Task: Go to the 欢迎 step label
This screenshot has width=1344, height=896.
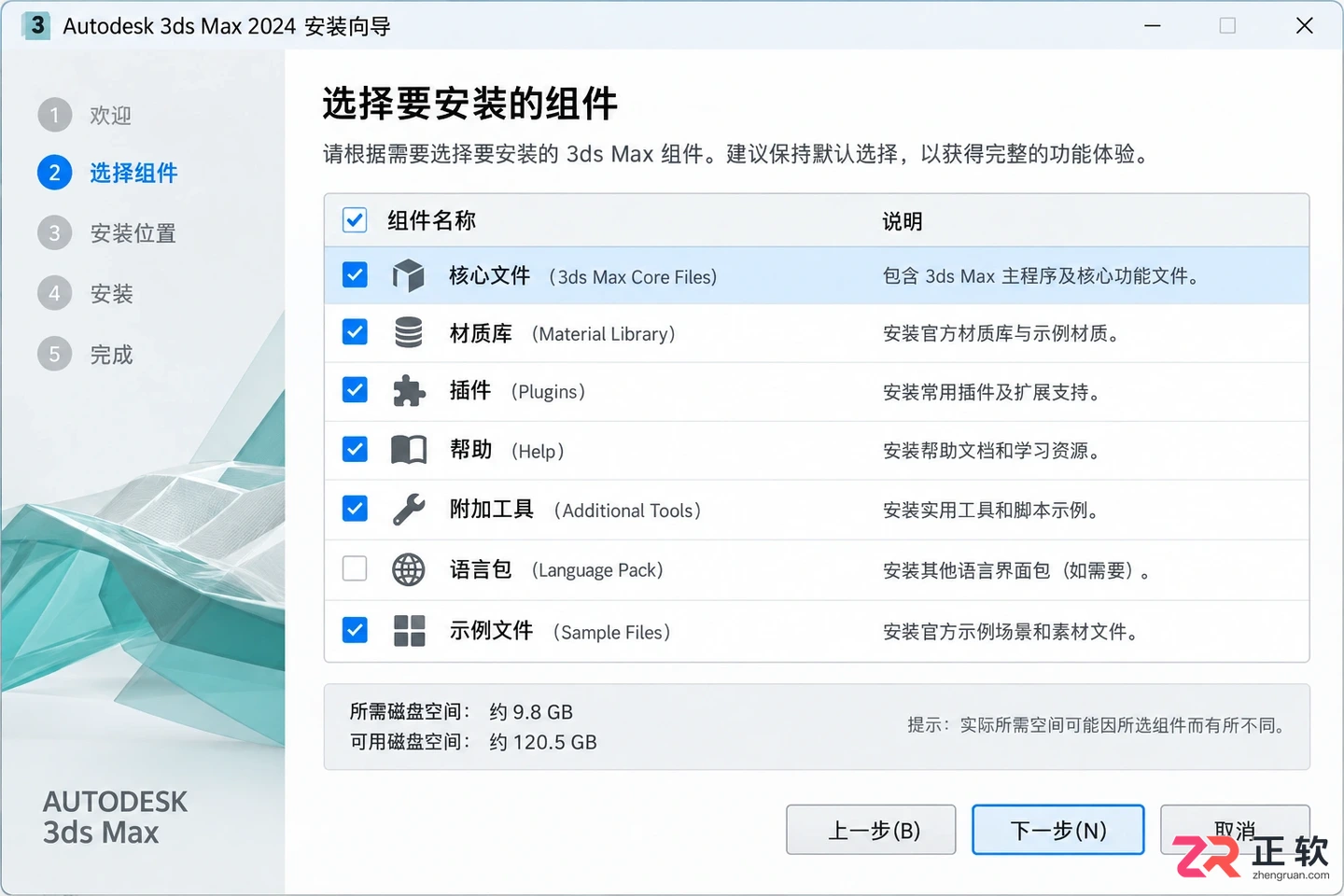Action: [110, 116]
